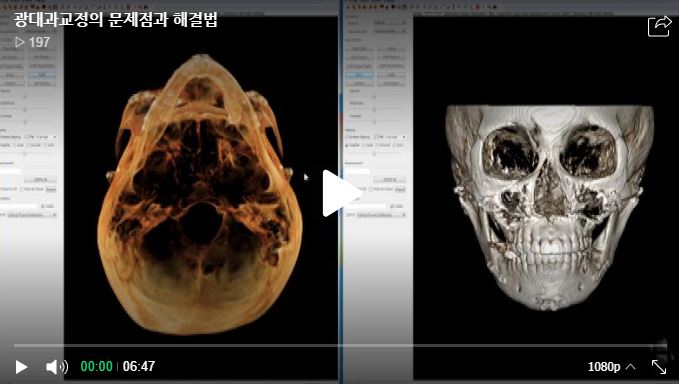
Task: Toggle the clipping checkbox in left panel
Action: pos(26,137)
